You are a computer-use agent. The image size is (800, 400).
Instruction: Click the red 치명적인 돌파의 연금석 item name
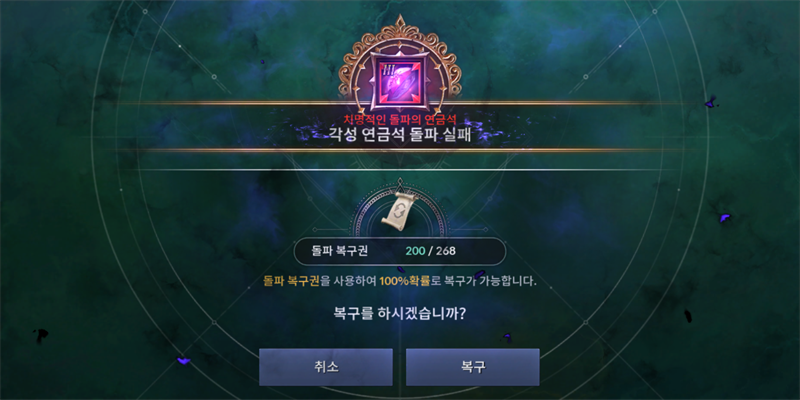point(399,119)
